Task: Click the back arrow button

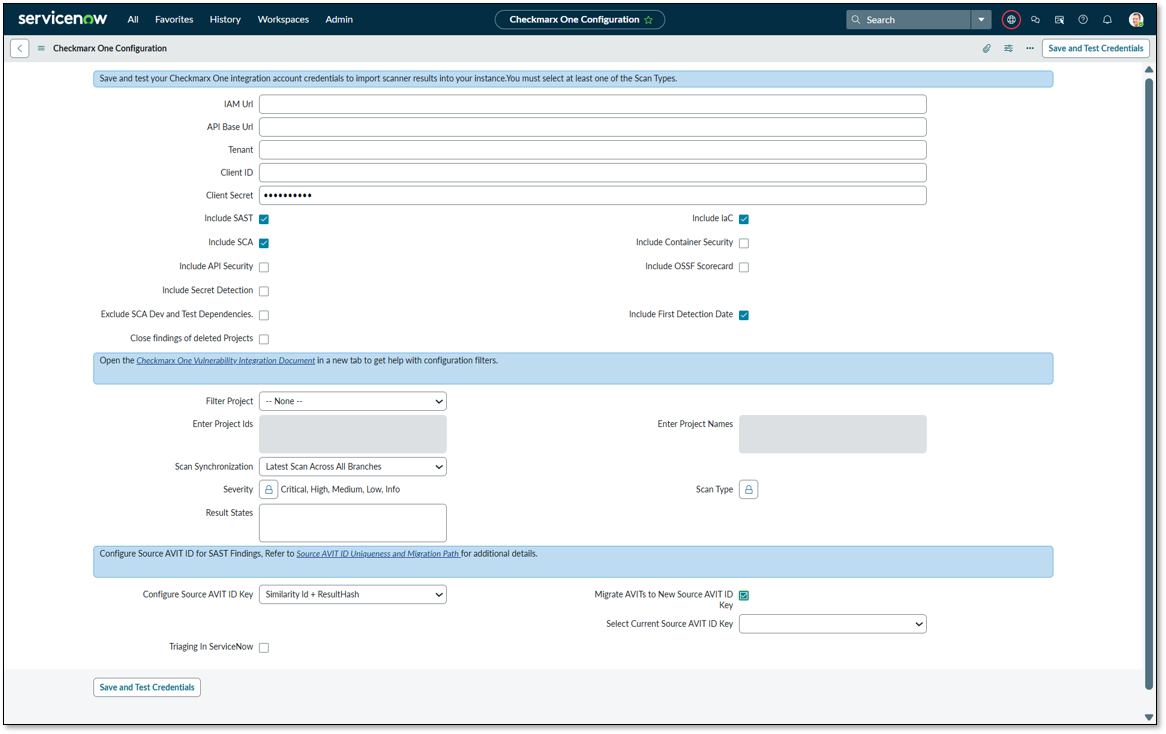Action: point(20,48)
